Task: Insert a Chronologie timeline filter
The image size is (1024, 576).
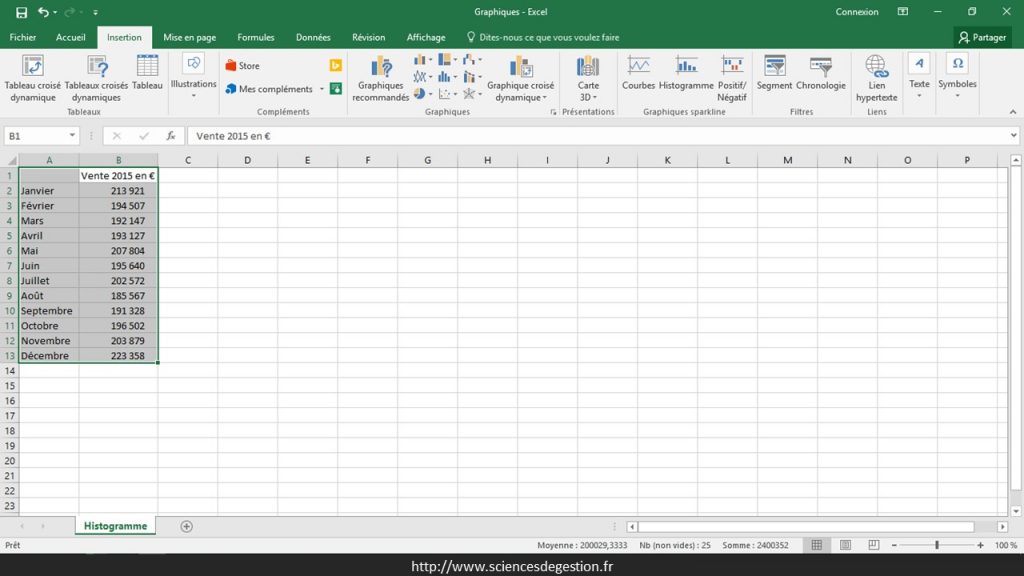Action: (x=821, y=78)
